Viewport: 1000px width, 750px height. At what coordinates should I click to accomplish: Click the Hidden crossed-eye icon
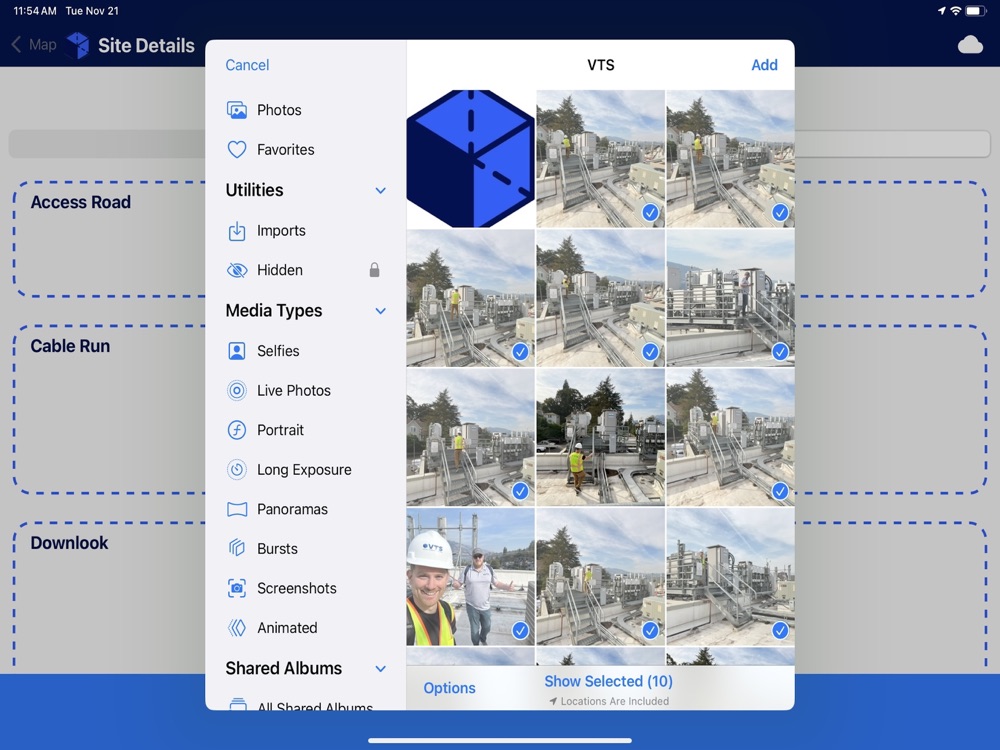click(x=237, y=270)
